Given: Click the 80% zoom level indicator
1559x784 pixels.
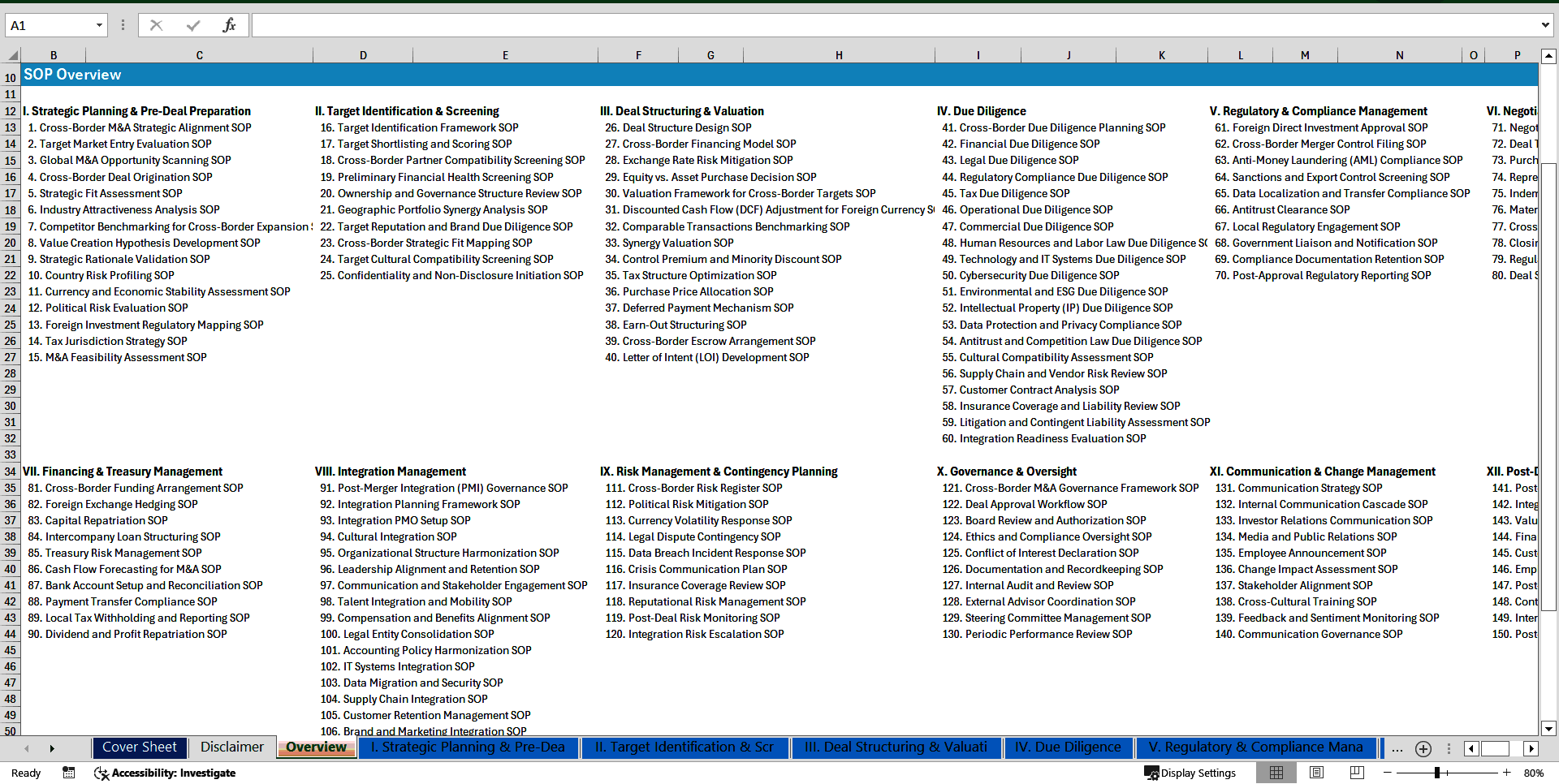Looking at the screenshot, I should point(1535,773).
